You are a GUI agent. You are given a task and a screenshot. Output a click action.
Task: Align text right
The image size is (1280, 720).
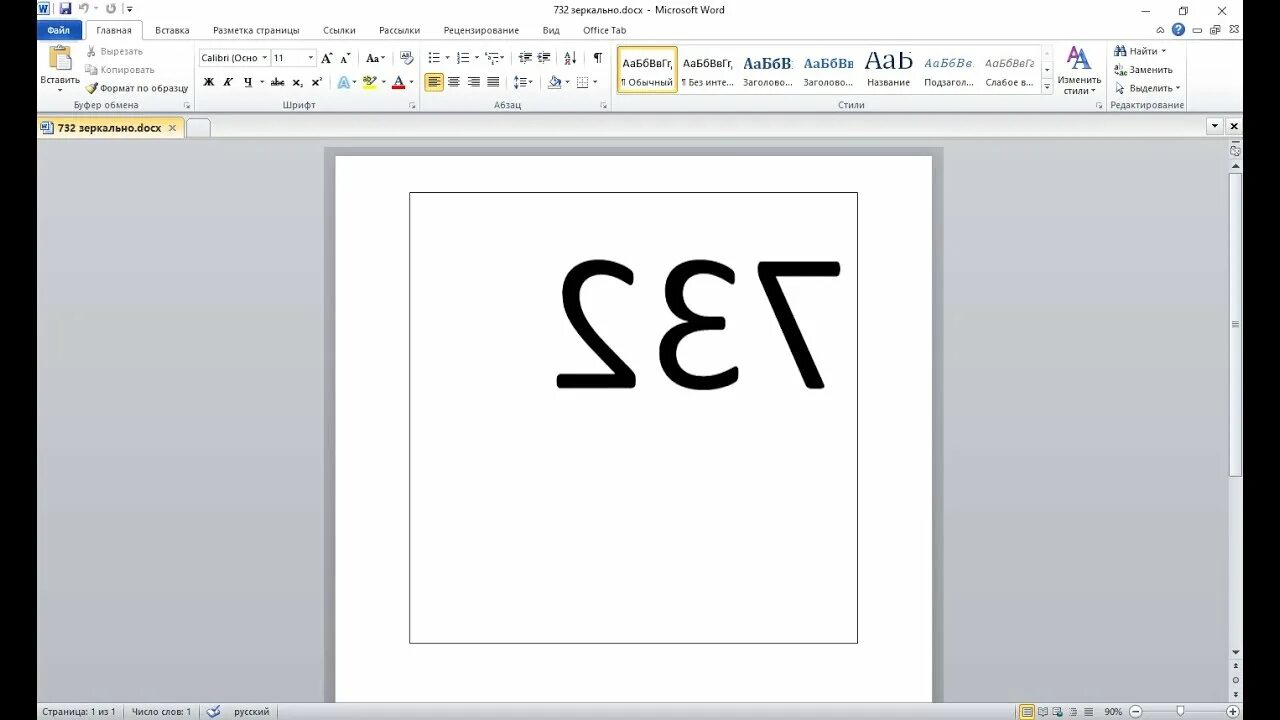click(x=473, y=82)
